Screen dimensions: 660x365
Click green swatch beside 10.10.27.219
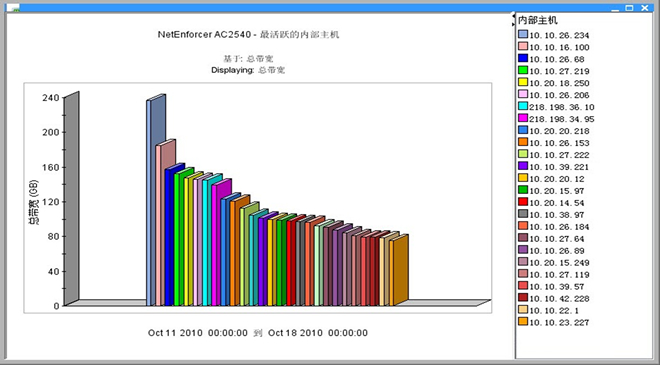click(x=523, y=70)
